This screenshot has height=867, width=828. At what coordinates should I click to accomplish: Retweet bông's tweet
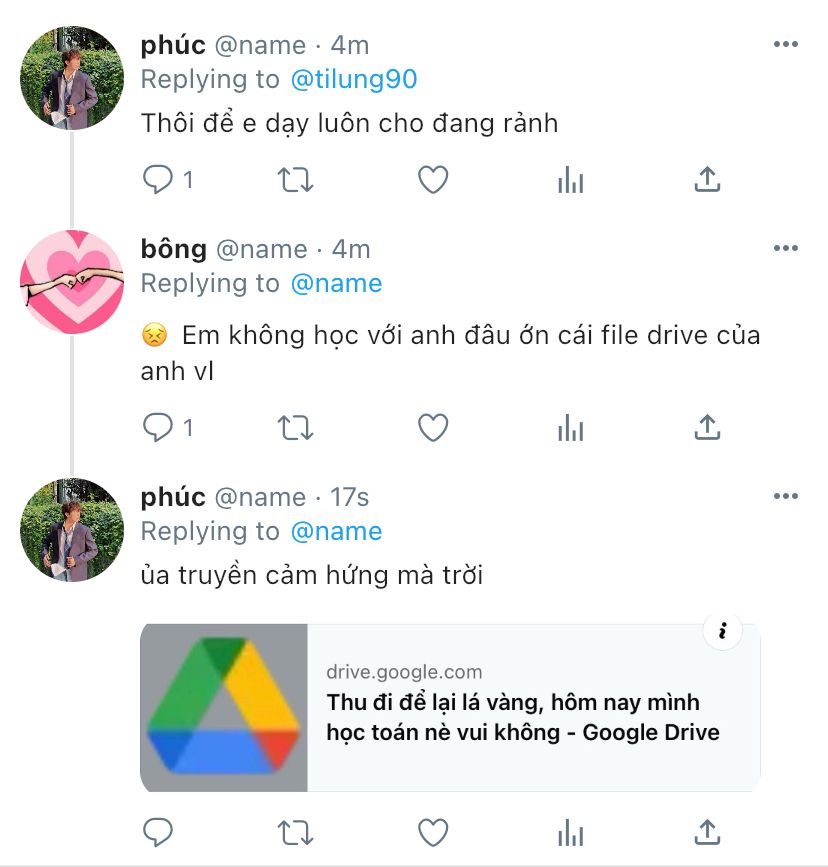click(295, 428)
